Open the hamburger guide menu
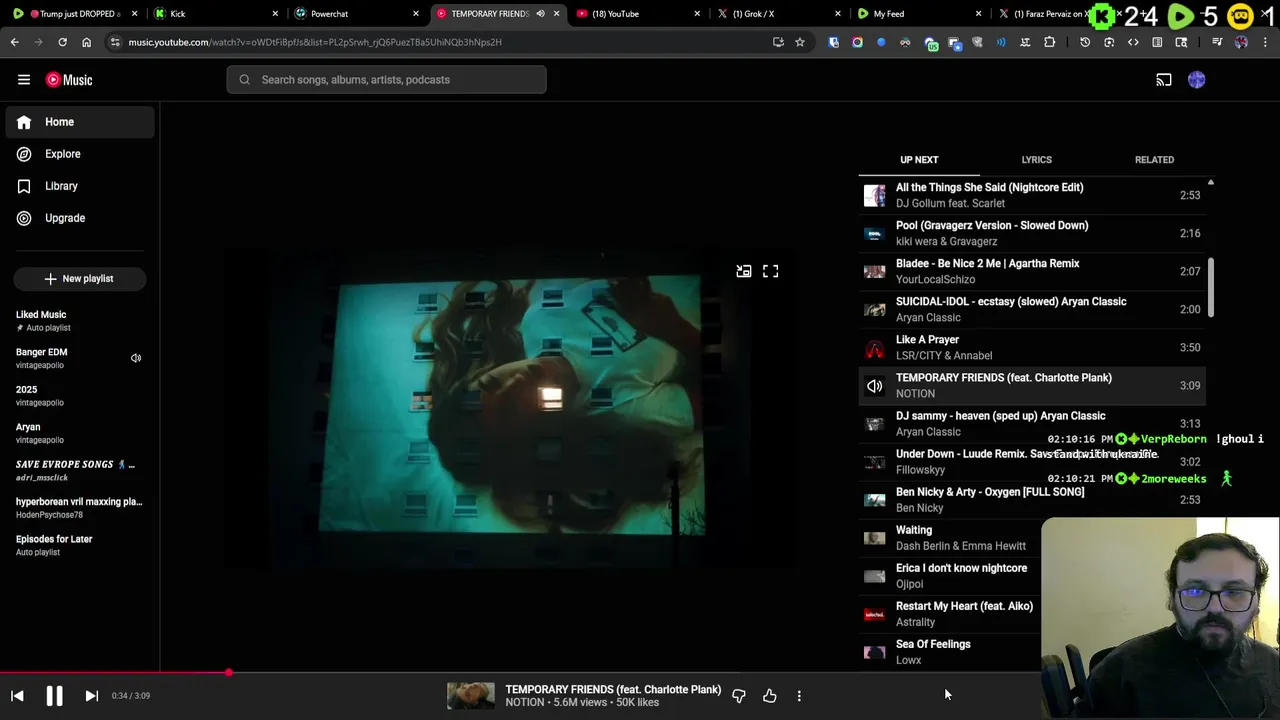This screenshot has width=1280, height=720. [24, 80]
